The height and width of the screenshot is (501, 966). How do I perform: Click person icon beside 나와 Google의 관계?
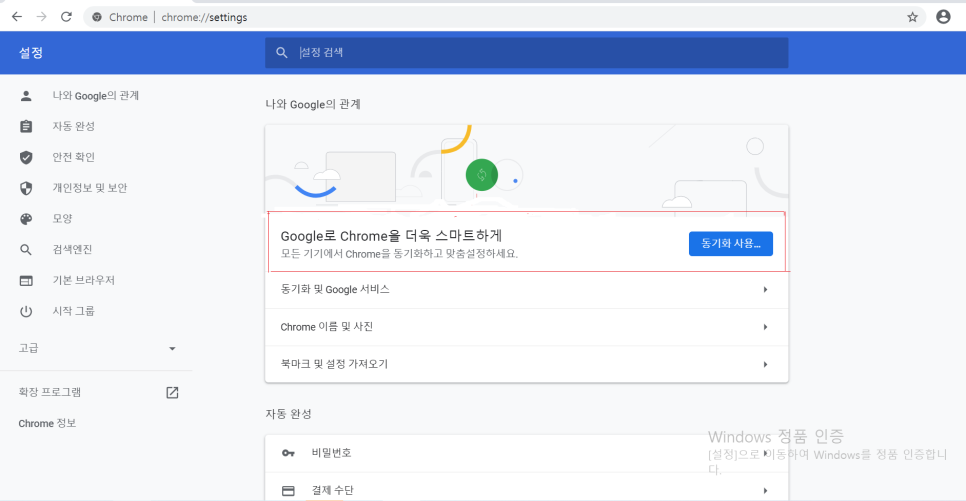pyautogui.click(x=26, y=96)
